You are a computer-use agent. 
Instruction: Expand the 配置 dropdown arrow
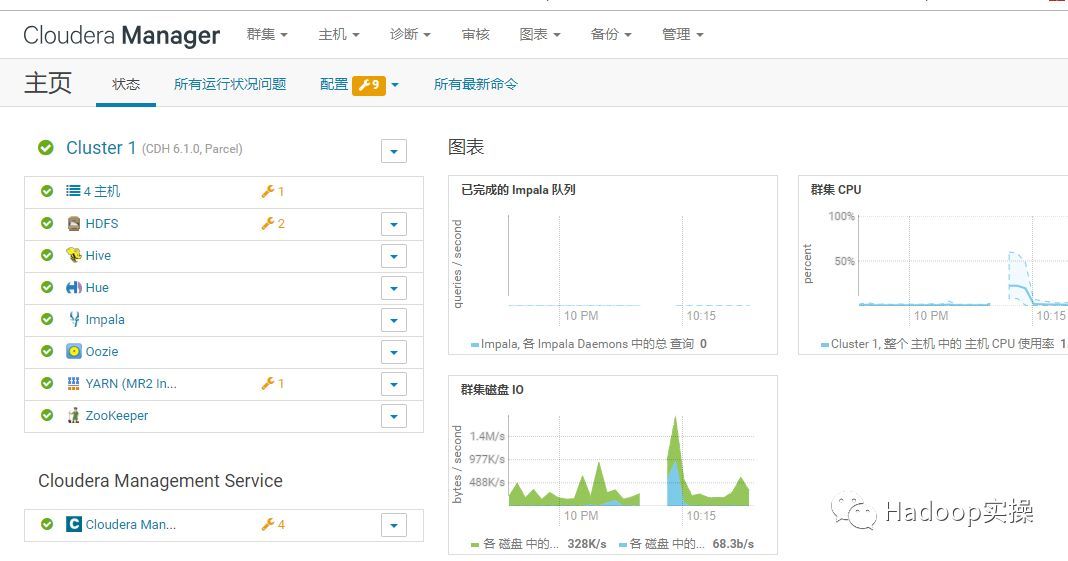coord(395,85)
